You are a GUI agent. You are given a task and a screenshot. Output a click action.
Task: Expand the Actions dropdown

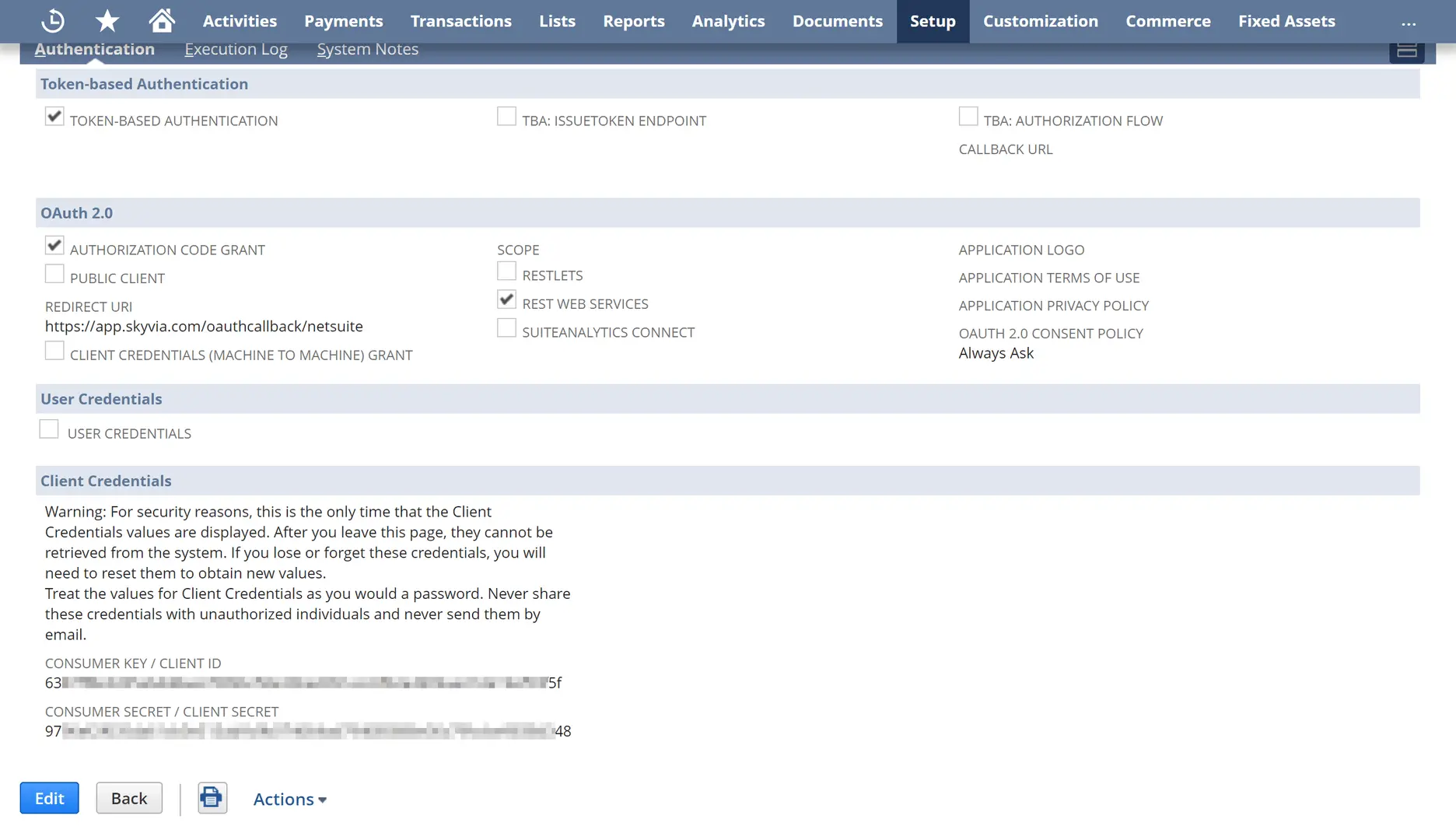[x=289, y=799]
